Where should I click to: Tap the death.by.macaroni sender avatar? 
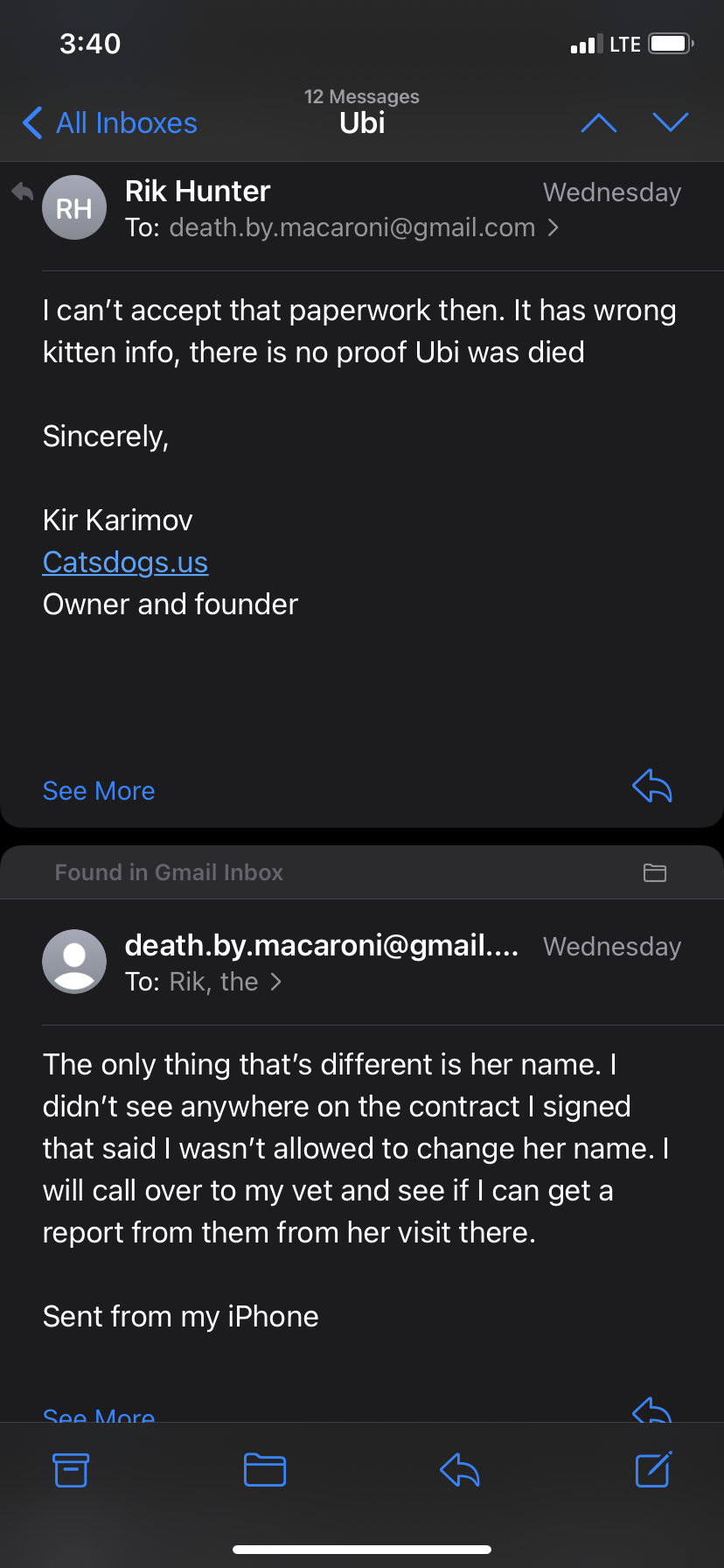(x=74, y=962)
